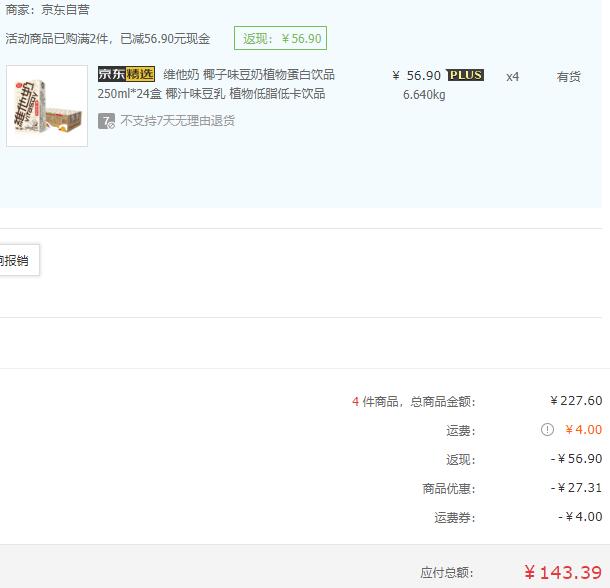Click the shipping fee info icon
The image size is (610, 588).
coord(547,429)
